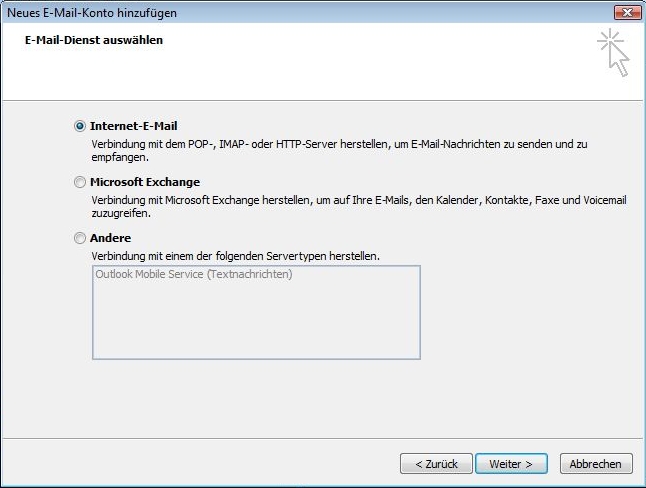Click the title bar text Neues E-Mail-Konto hinzufügen
The image size is (646, 488).
(92, 13)
